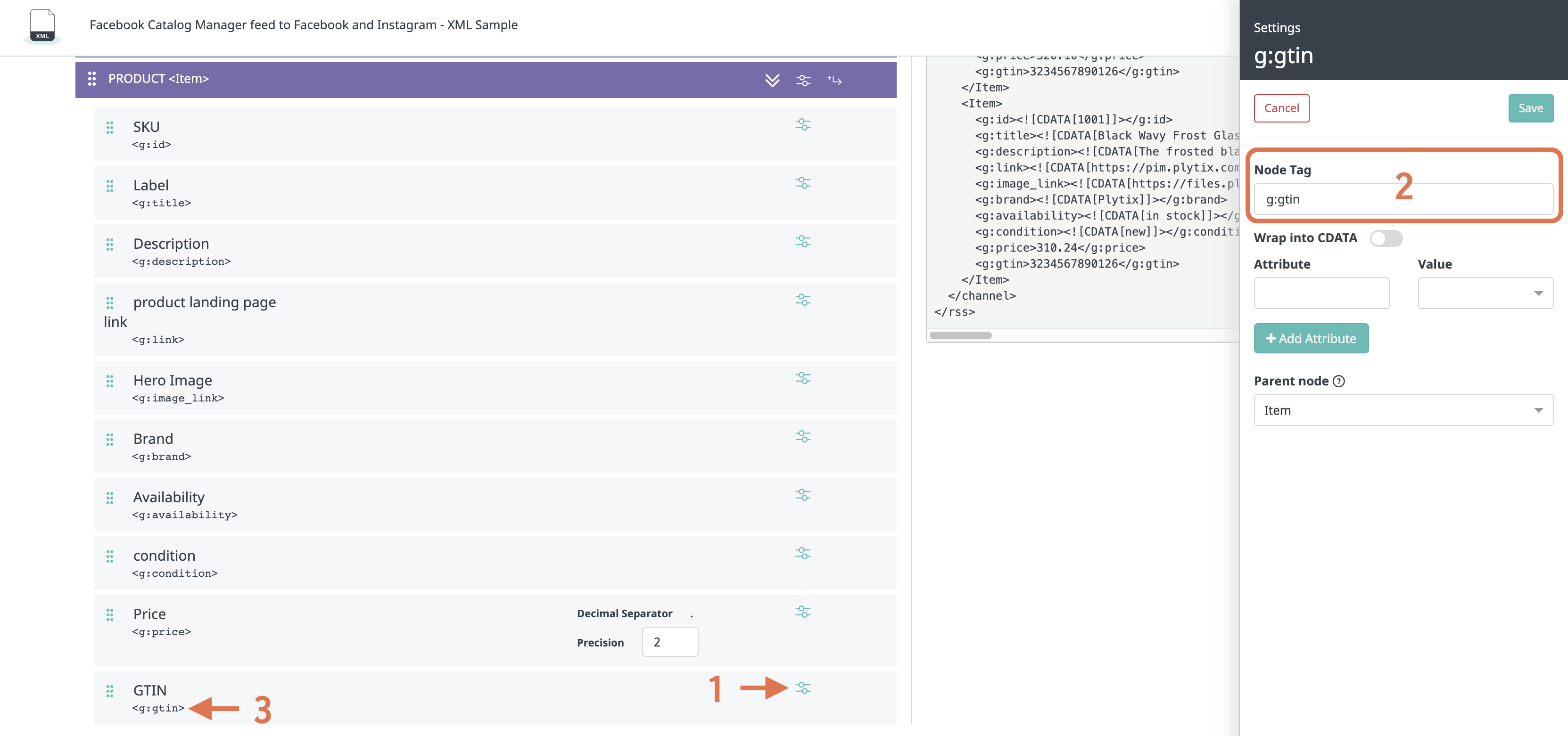Open settings for Description row
The image size is (1568, 736).
pyautogui.click(x=802, y=241)
